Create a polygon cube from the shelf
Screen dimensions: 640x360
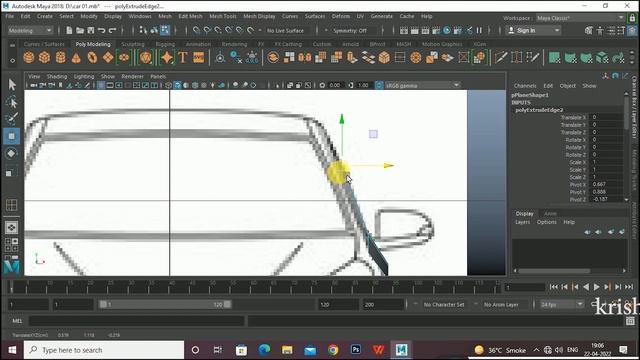(44, 58)
